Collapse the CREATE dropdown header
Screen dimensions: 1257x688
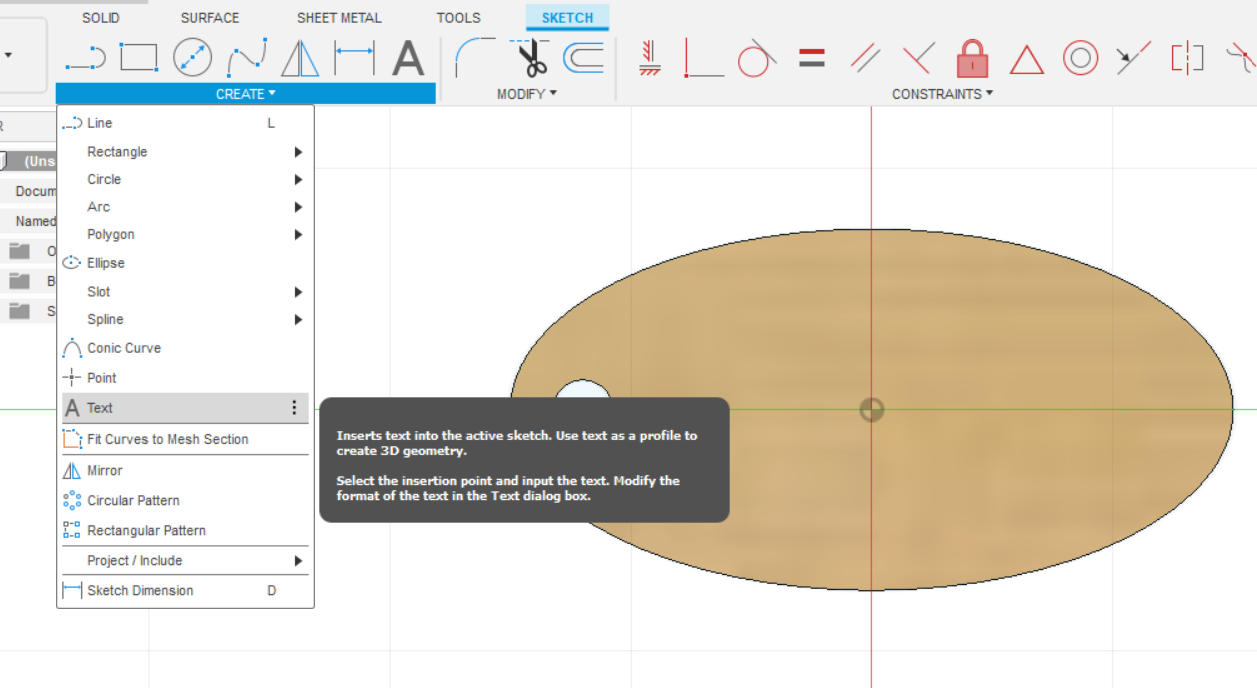tap(246, 94)
